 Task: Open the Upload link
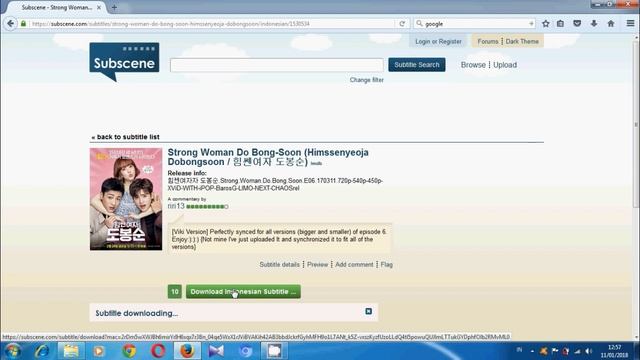[x=505, y=65]
